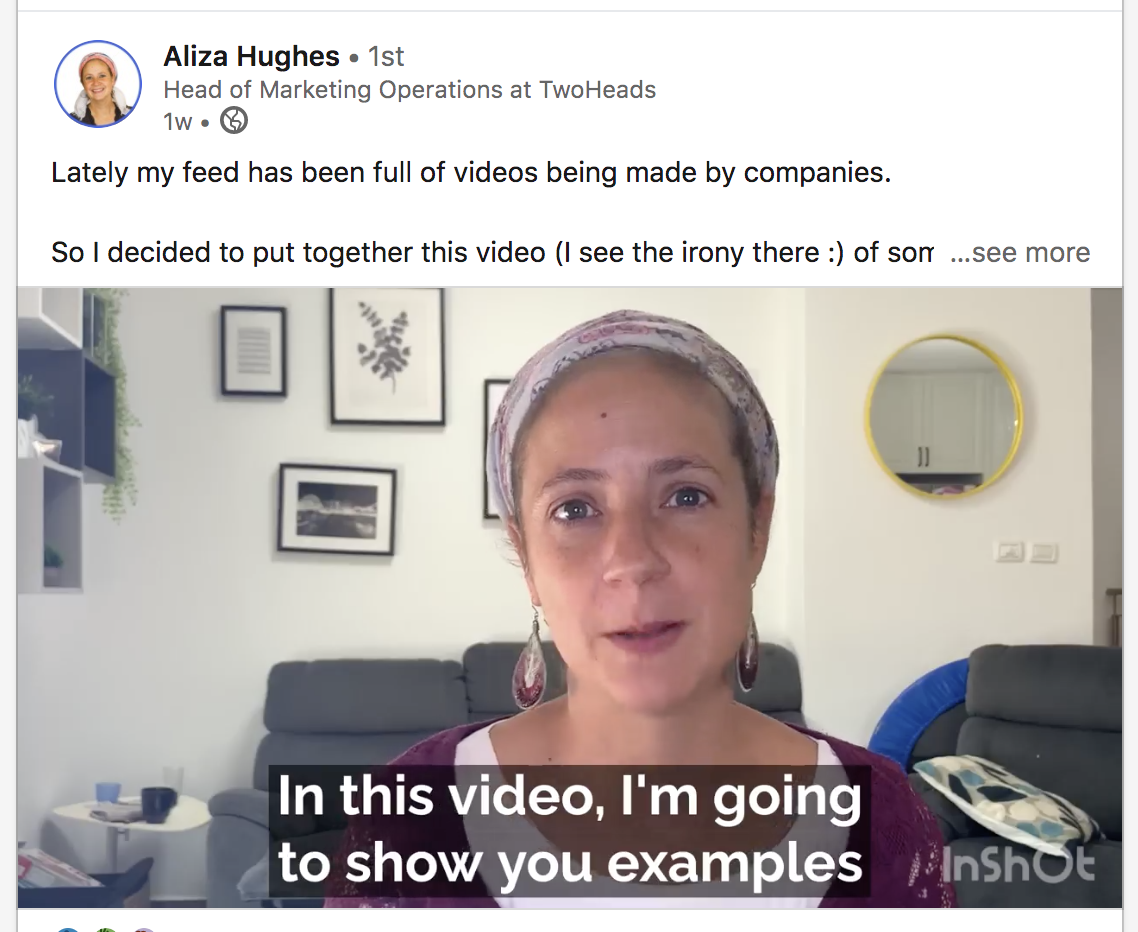This screenshot has width=1138, height=932.
Task: Click the wall light switch in video
Action: click(x=1026, y=552)
